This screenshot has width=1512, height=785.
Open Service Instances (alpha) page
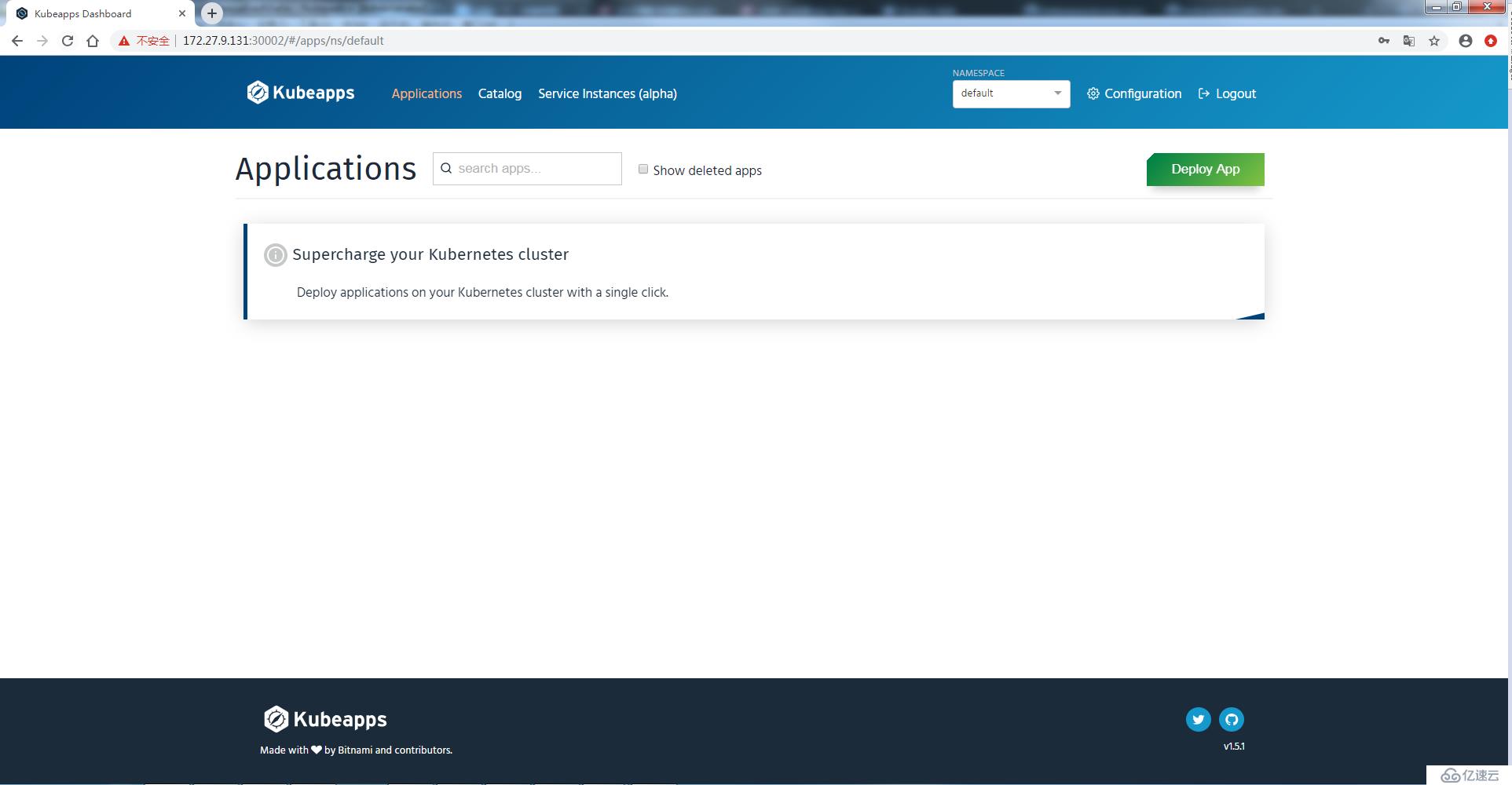click(607, 93)
